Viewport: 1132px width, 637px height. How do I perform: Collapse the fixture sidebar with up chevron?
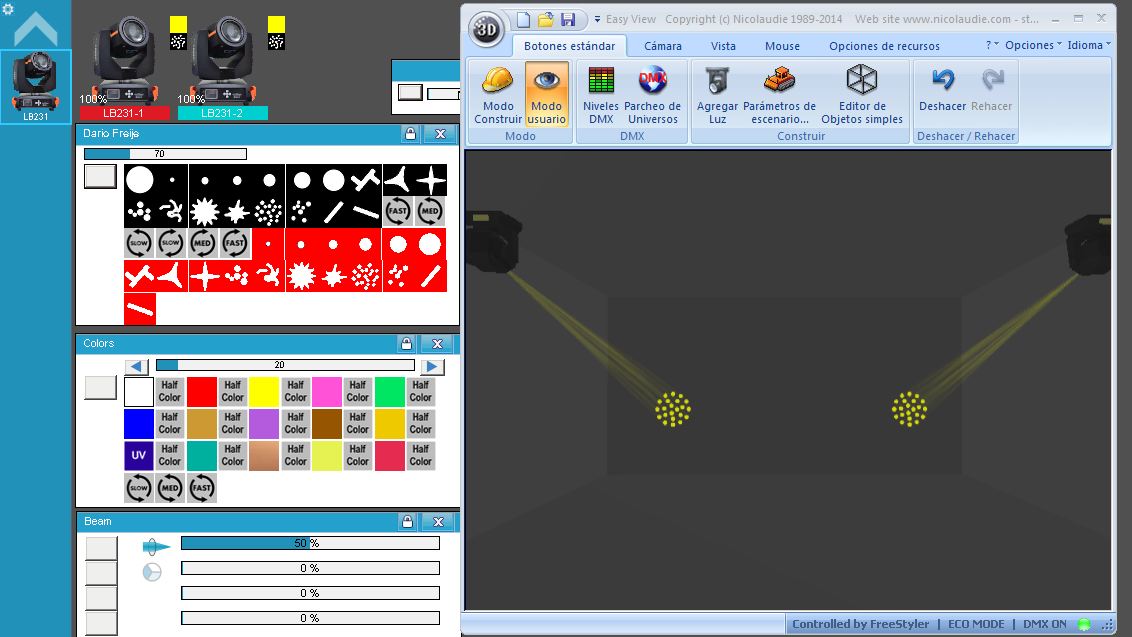click(x=35, y=29)
